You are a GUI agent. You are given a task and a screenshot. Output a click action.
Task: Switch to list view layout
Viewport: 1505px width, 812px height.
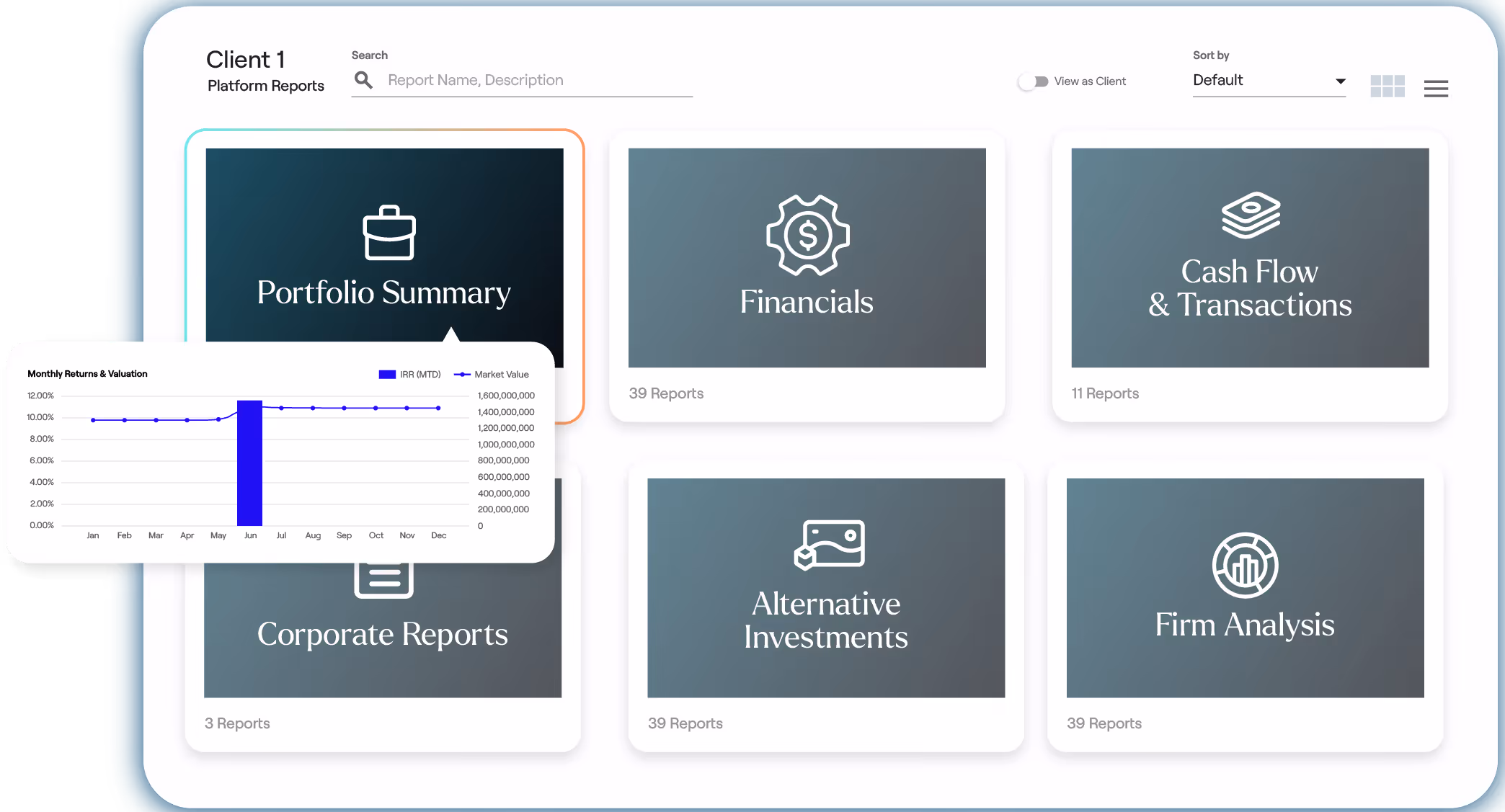tap(1436, 88)
